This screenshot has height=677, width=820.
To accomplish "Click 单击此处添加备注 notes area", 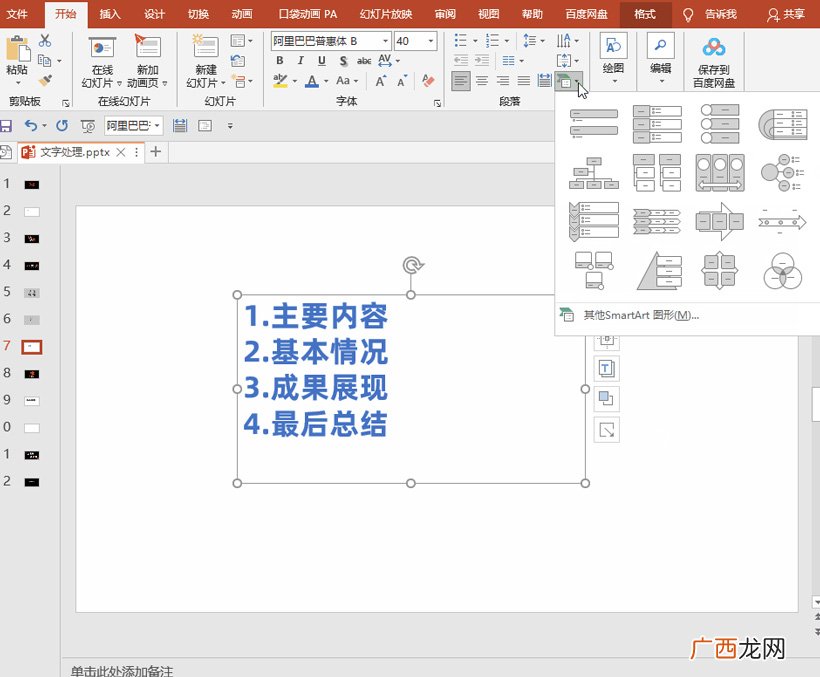I will point(122,671).
